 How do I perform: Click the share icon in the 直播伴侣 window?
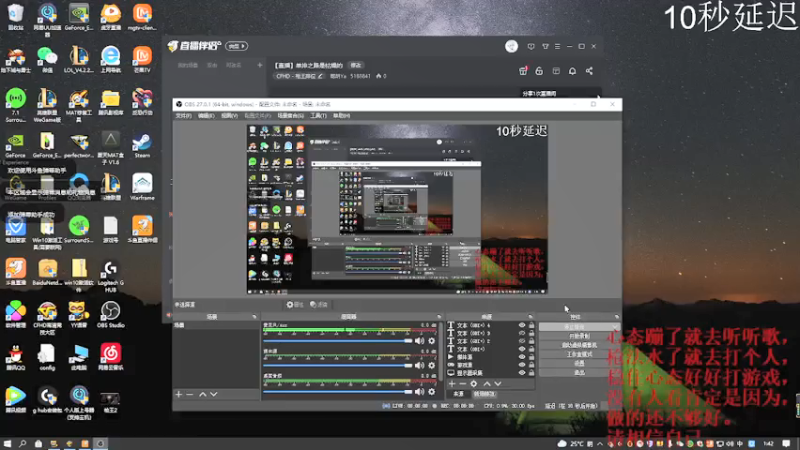[589, 71]
